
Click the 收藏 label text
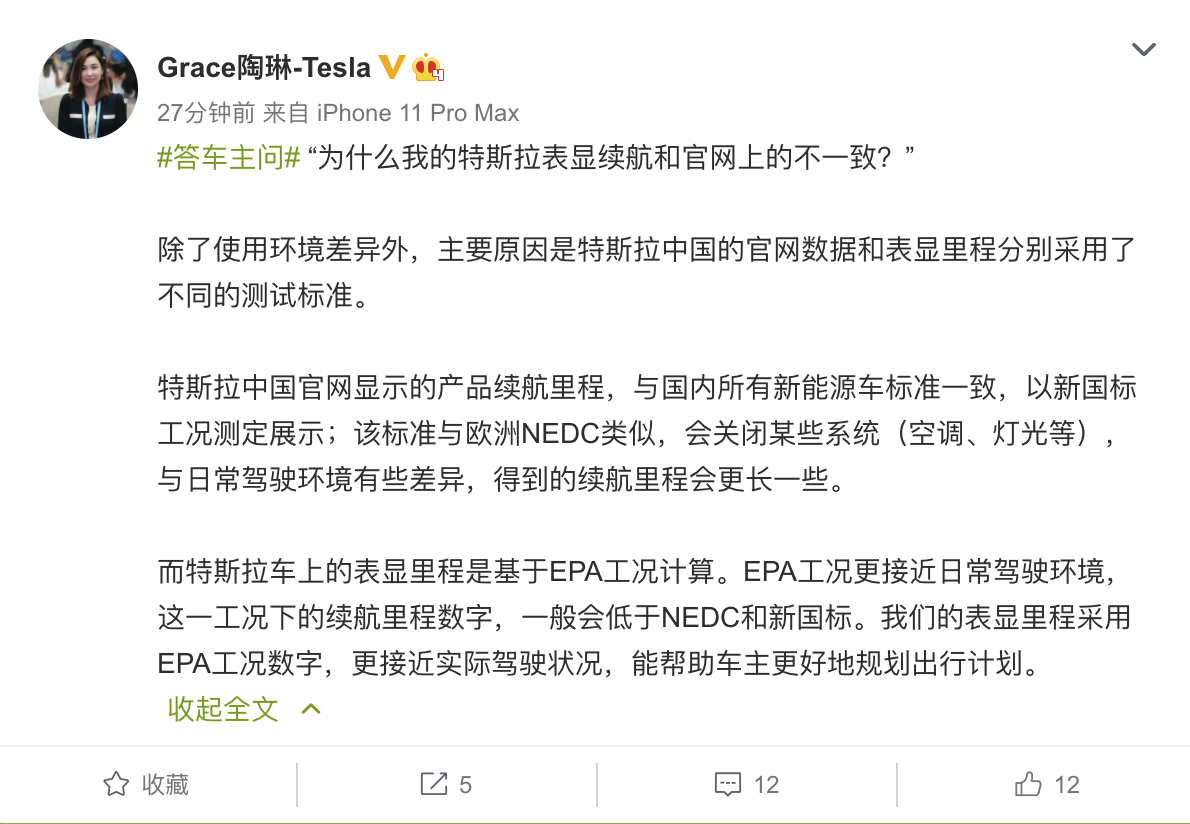pos(165,785)
